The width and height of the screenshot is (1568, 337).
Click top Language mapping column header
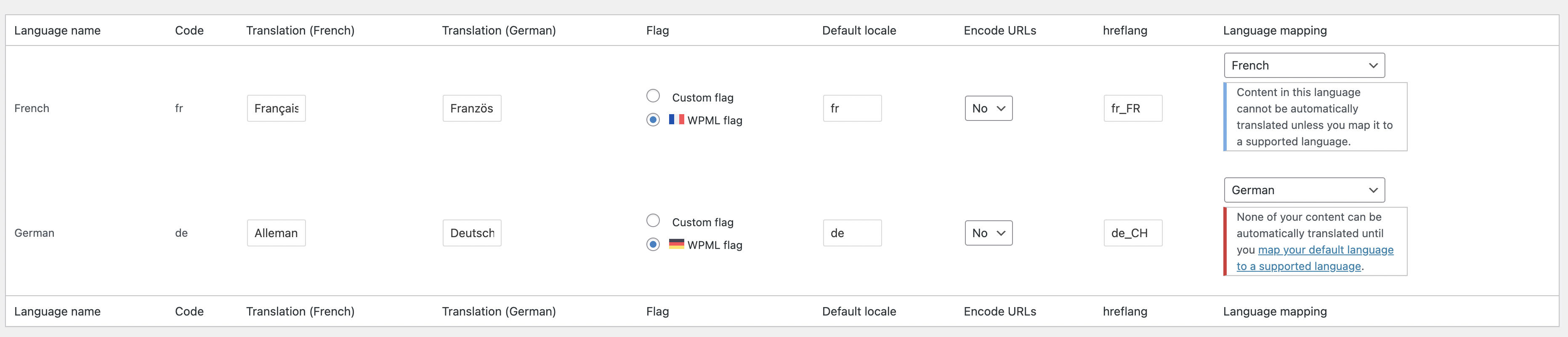[1275, 30]
